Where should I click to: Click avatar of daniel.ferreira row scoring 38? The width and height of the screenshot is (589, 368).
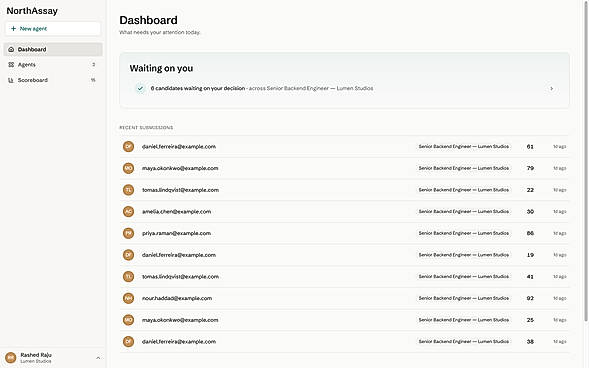(128, 342)
